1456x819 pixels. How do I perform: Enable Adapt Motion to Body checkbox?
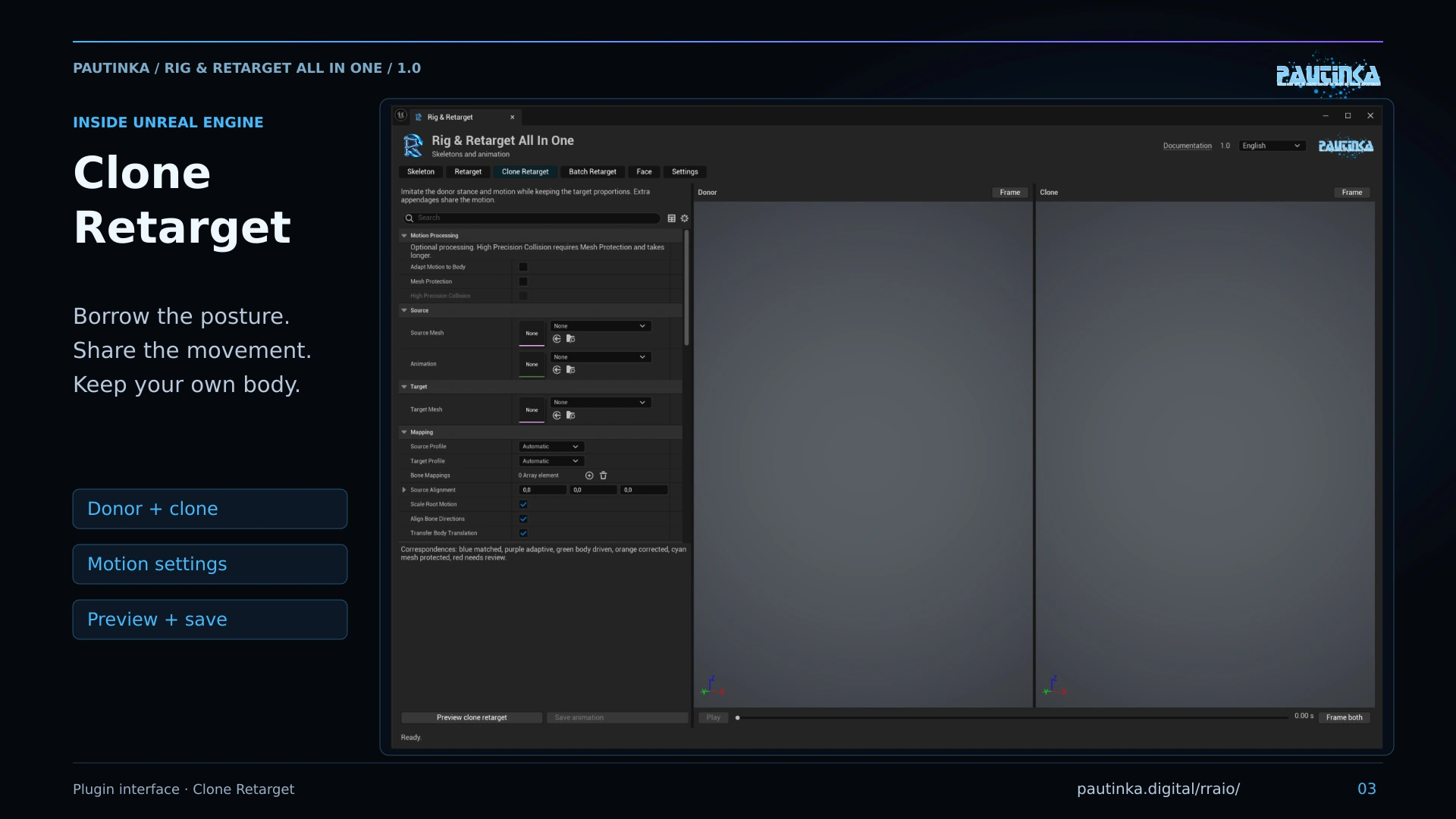pyautogui.click(x=523, y=267)
